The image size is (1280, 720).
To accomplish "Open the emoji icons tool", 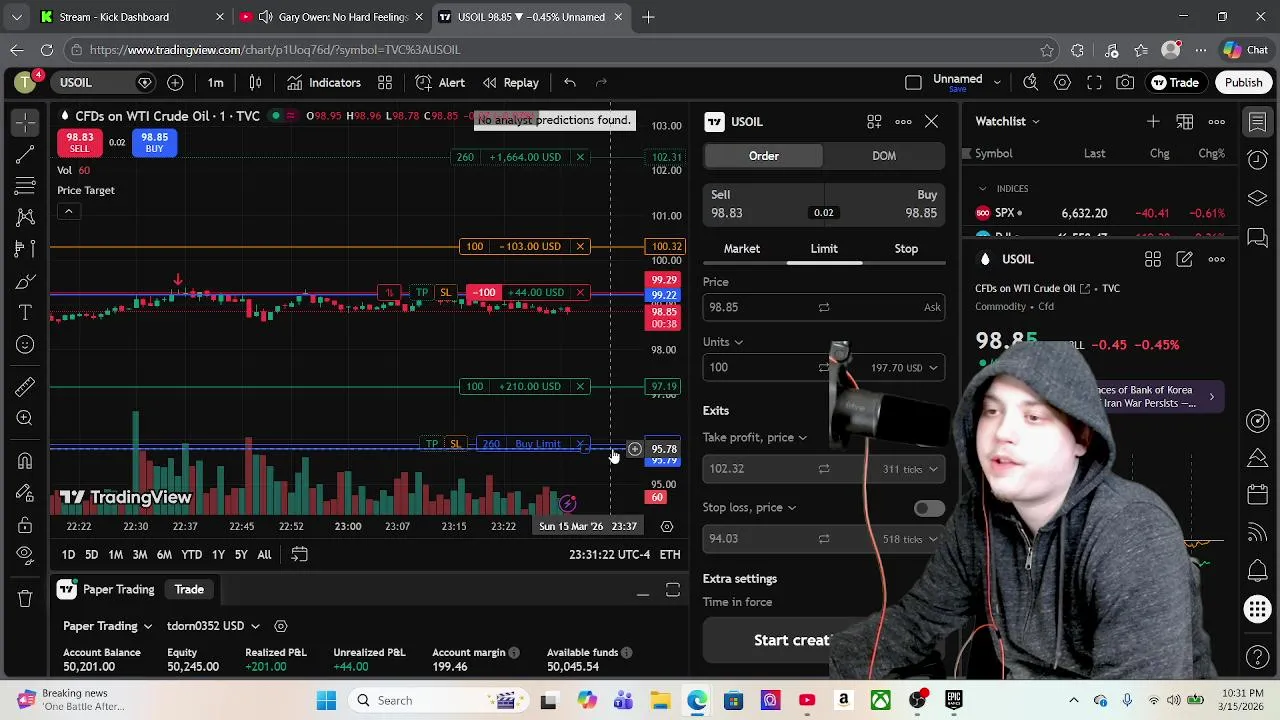I will pyautogui.click(x=25, y=345).
